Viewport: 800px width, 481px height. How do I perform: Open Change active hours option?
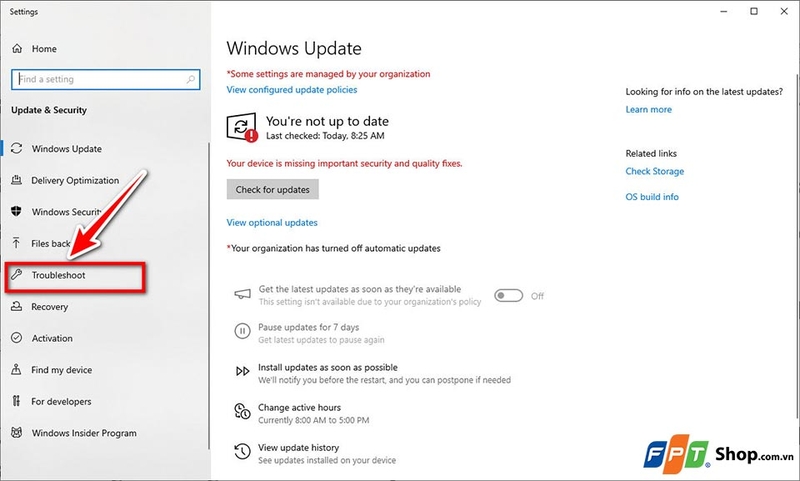(x=299, y=408)
